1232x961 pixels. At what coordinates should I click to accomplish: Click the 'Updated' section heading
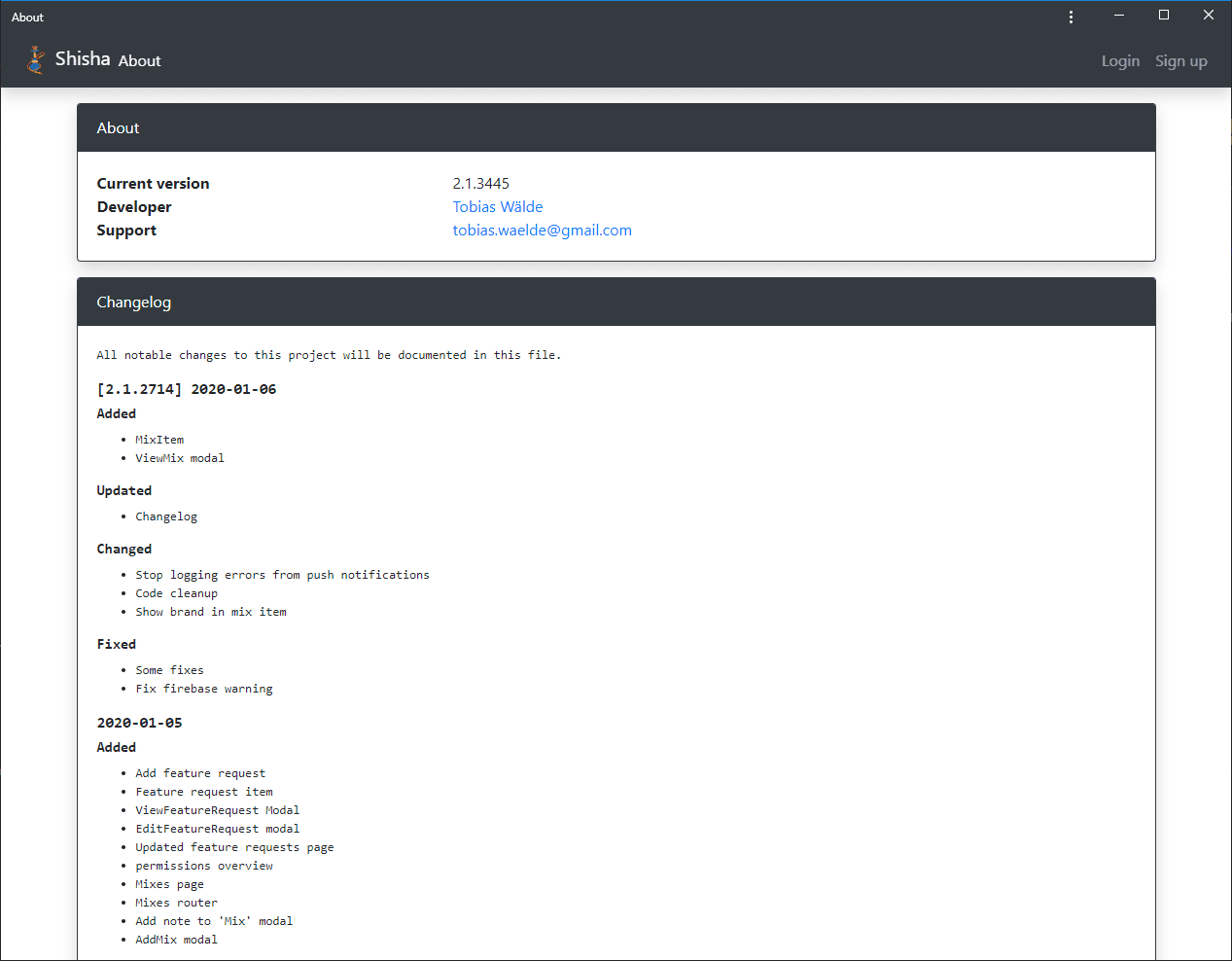click(124, 490)
